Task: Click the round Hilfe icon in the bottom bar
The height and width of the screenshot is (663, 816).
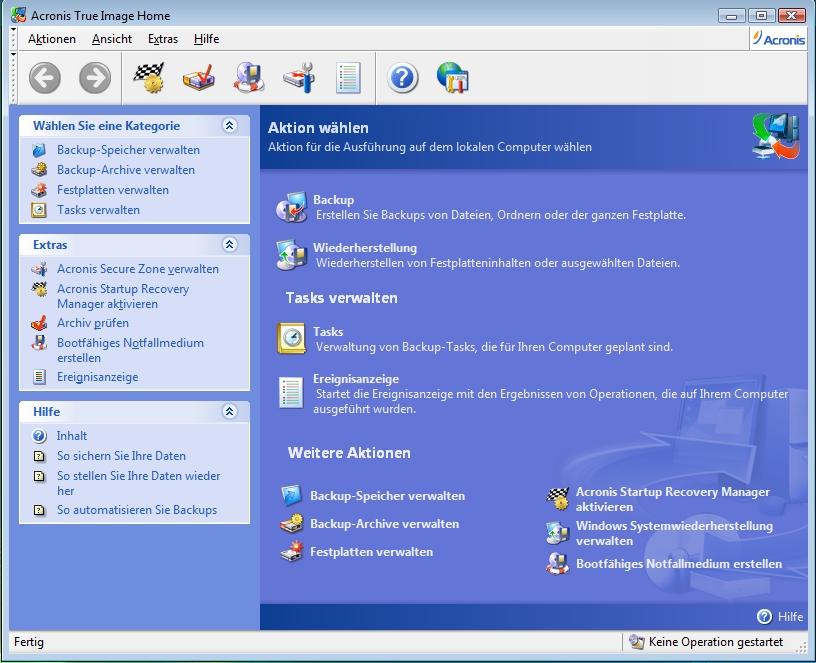Action: tap(764, 616)
